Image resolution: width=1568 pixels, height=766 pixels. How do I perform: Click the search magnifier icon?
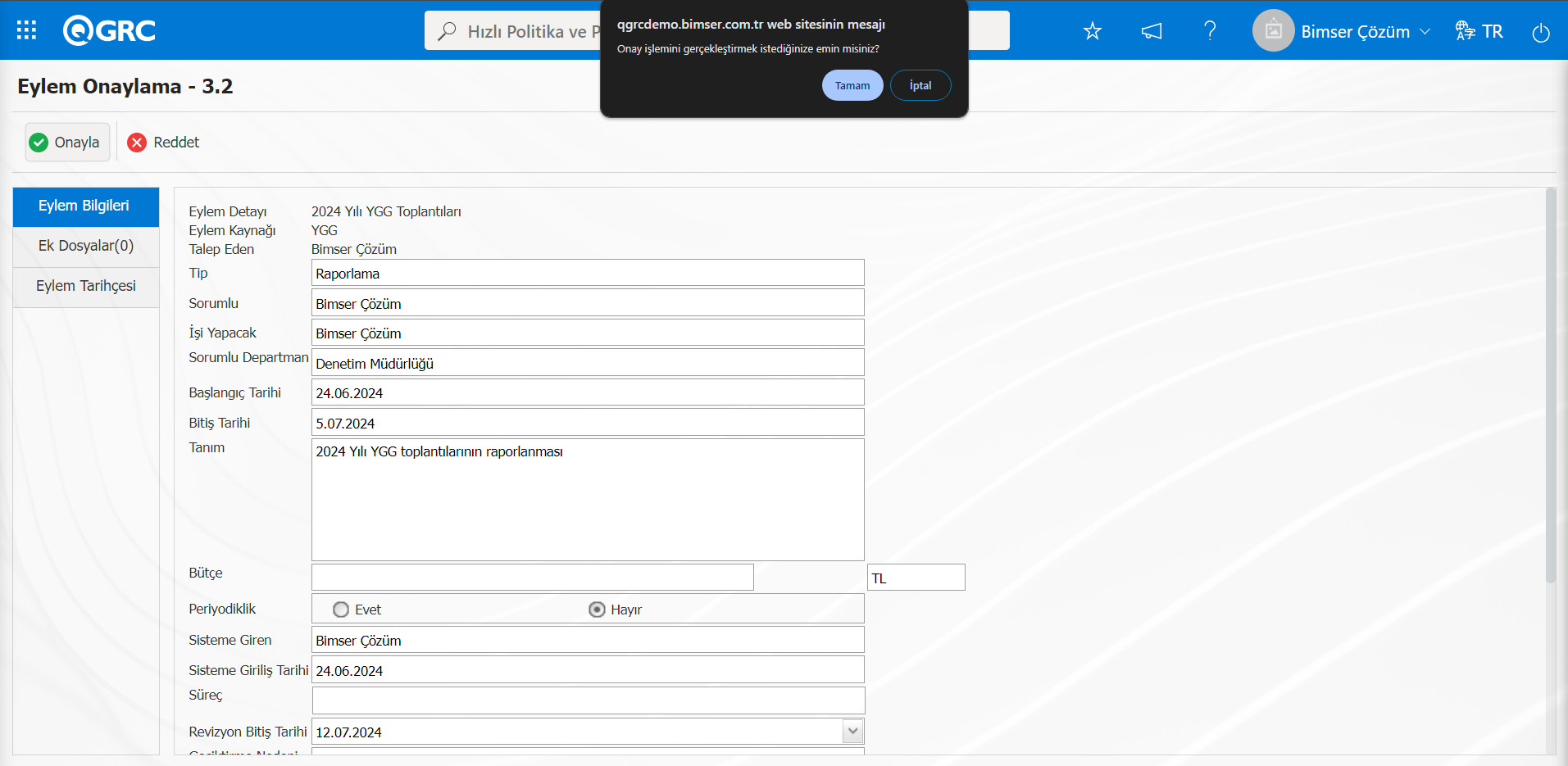pos(447,31)
